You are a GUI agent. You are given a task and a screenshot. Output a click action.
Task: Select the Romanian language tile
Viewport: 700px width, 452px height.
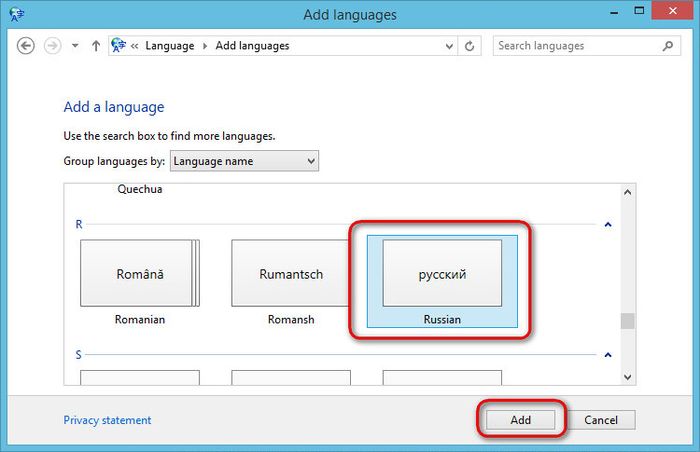pos(140,273)
